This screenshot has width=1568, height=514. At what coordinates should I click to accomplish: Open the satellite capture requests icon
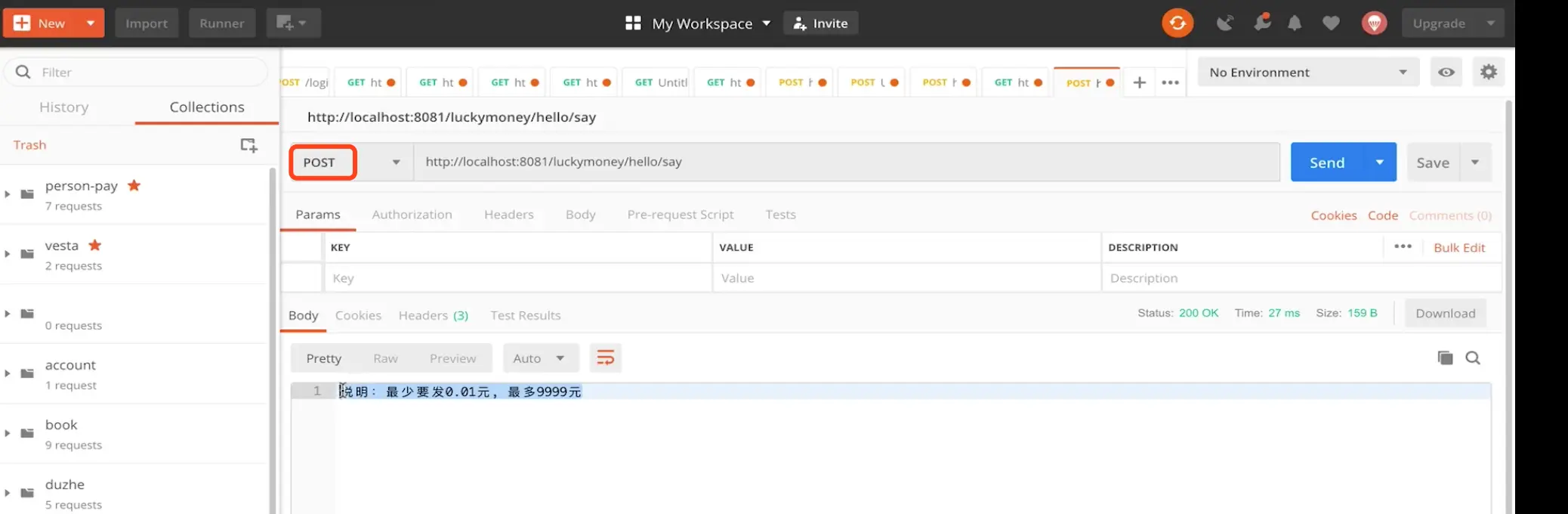click(1224, 23)
